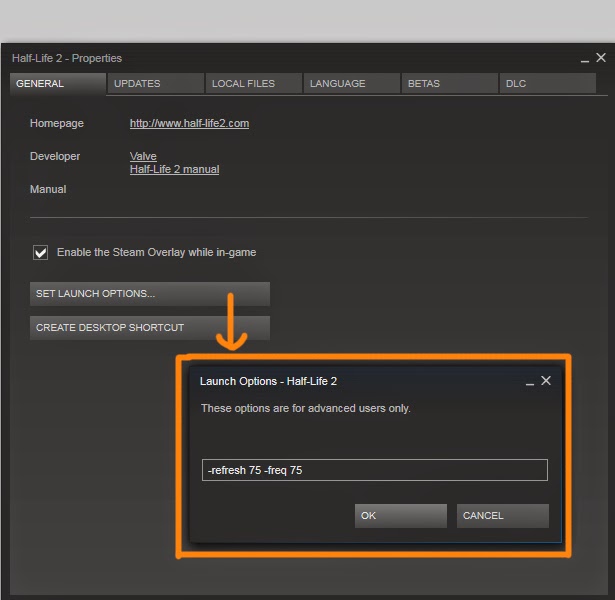
Task: Click the Half-Life 2 - Properties title
Action: point(67,58)
